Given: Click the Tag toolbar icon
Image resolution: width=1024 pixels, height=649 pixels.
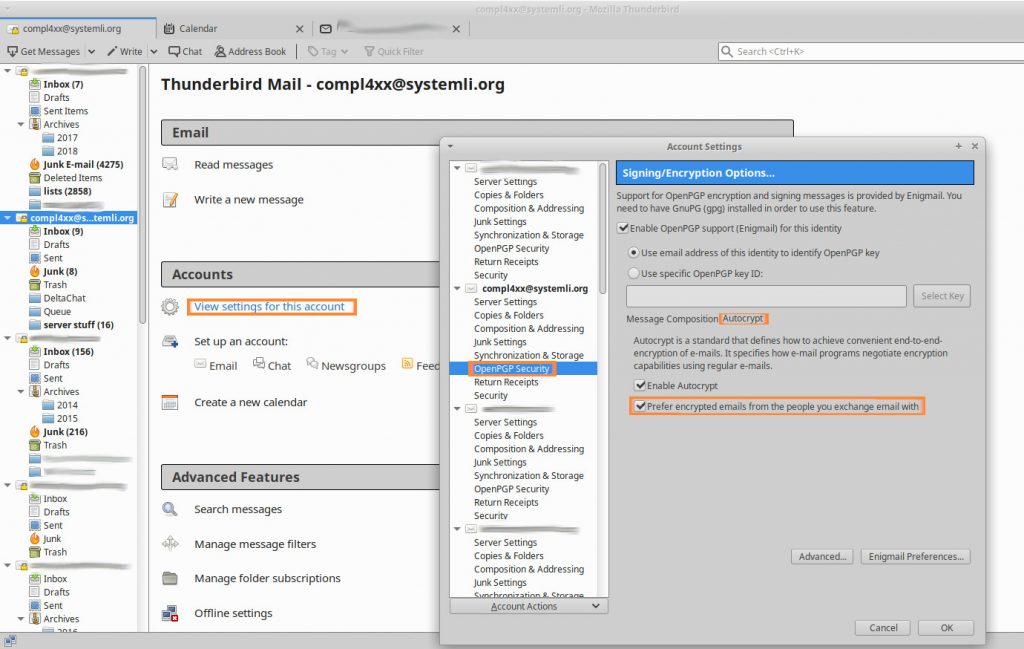Looking at the screenshot, I should (313, 51).
